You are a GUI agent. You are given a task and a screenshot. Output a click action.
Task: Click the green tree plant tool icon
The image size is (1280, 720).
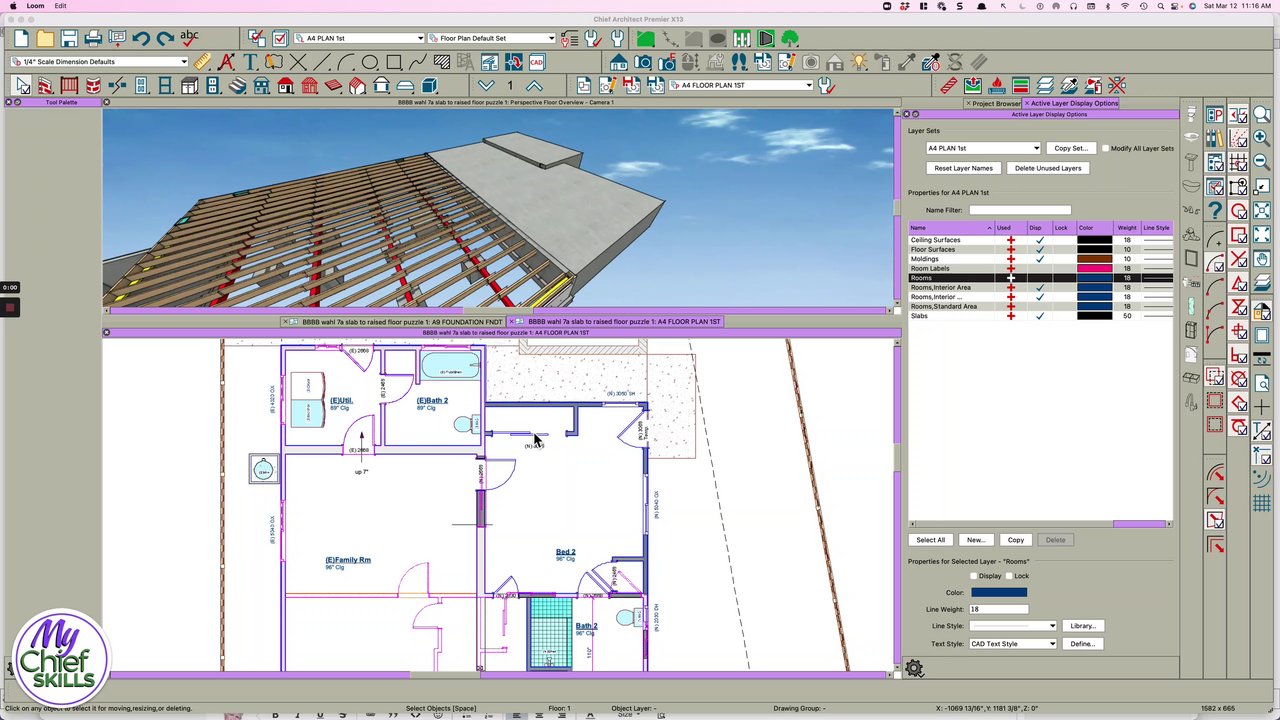pos(790,39)
